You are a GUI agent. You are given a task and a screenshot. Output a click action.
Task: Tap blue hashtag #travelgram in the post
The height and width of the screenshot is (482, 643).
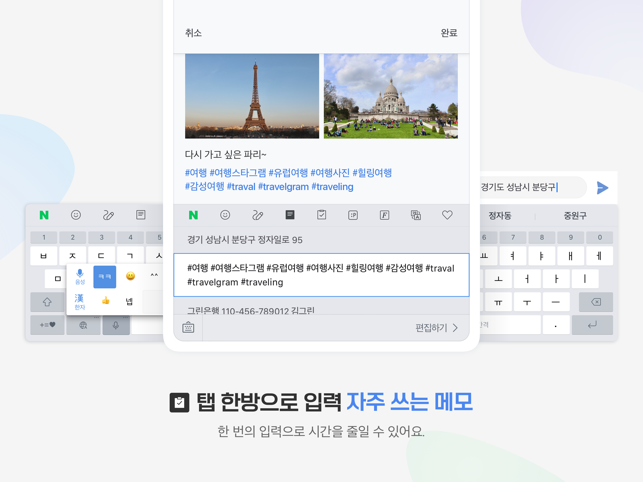[x=283, y=187]
